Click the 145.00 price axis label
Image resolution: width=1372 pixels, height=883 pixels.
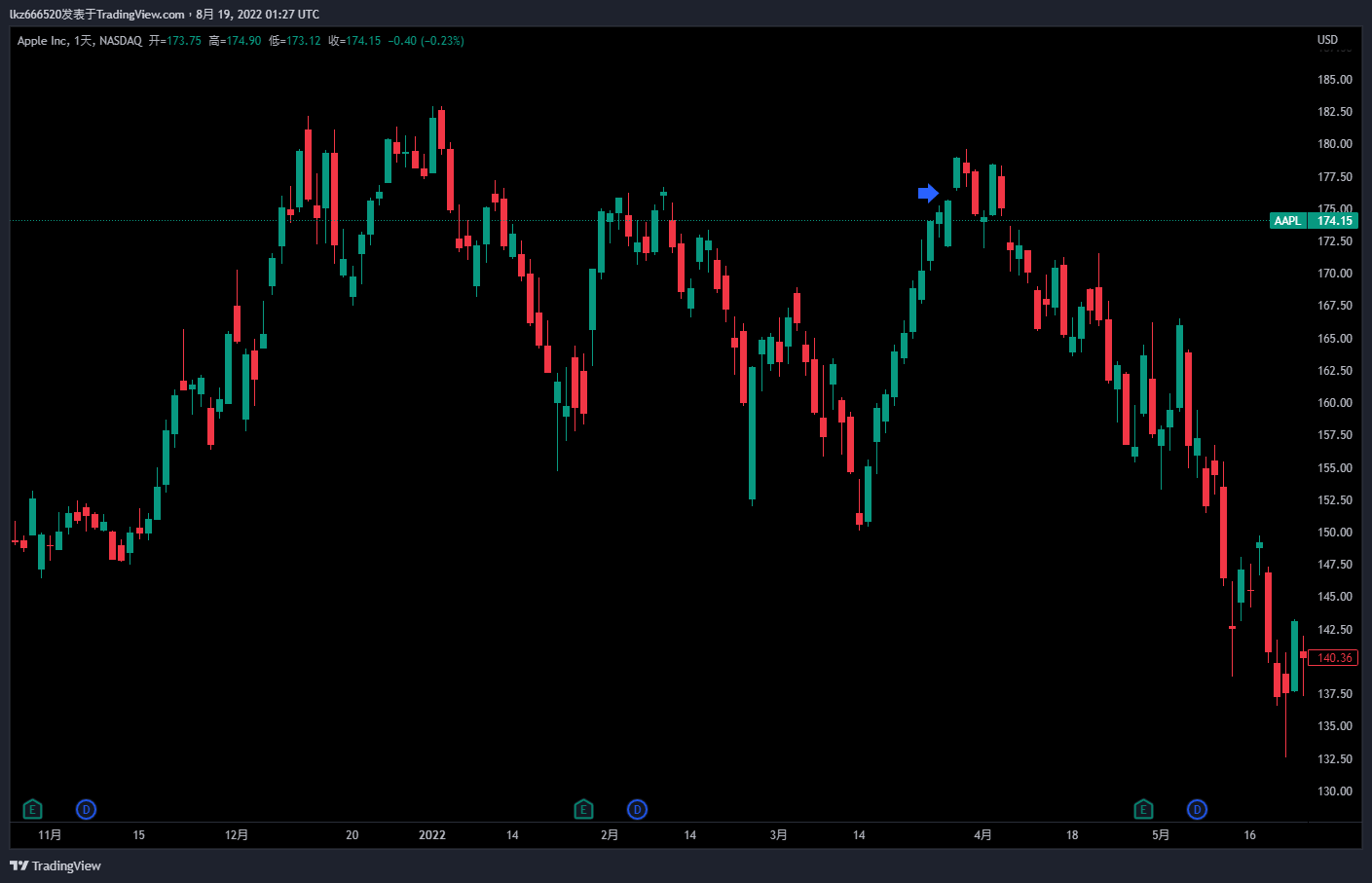[1334, 597]
